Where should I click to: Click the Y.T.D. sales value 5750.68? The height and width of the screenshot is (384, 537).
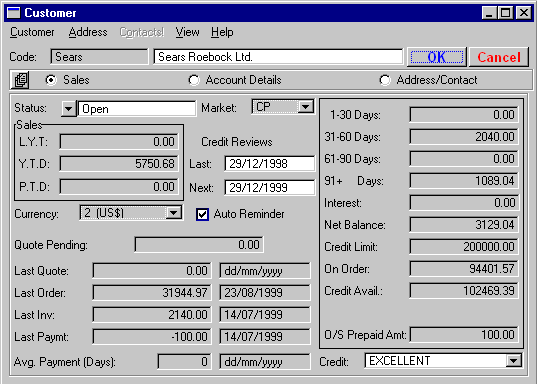(119, 164)
